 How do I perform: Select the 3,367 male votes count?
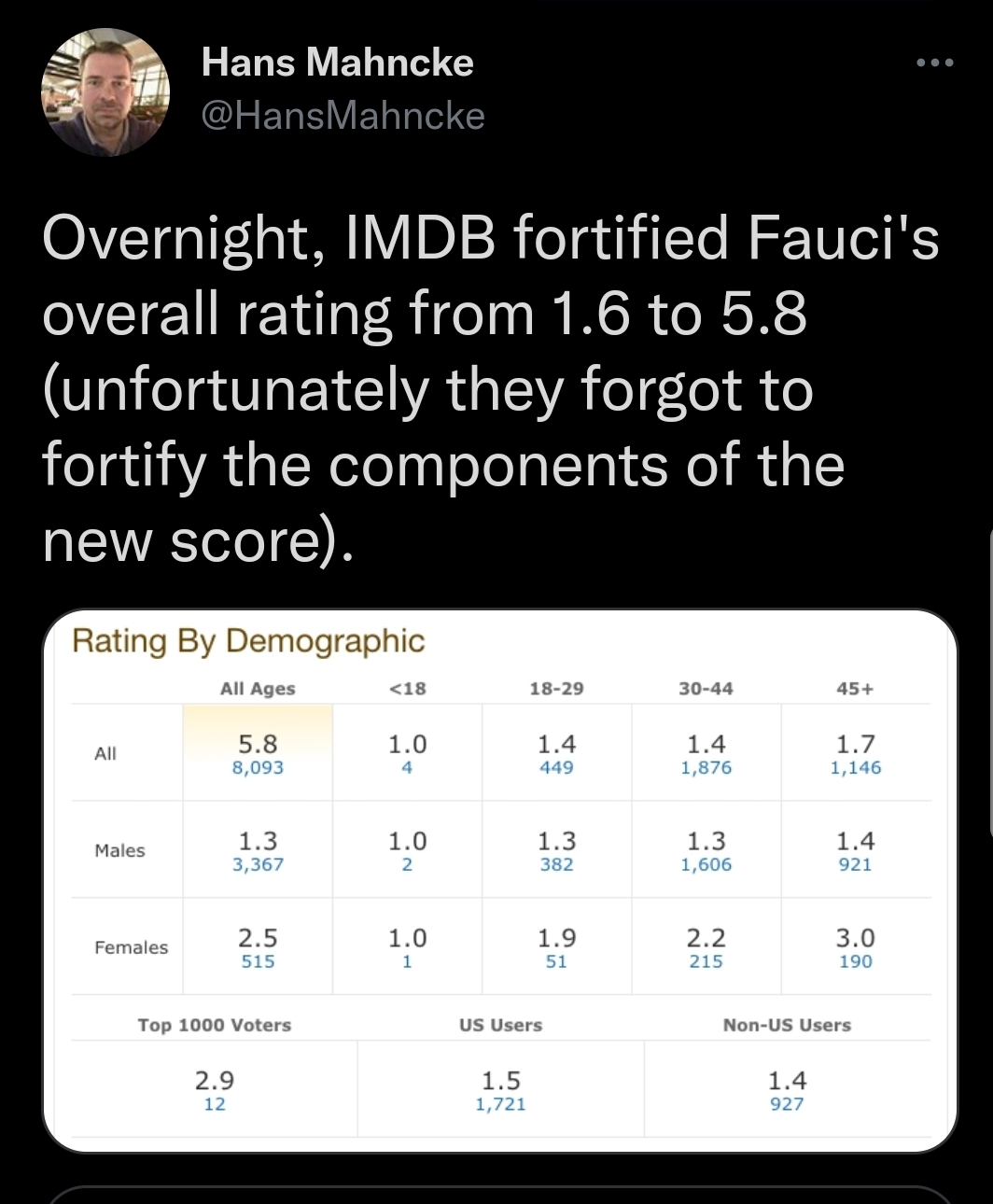click(258, 865)
